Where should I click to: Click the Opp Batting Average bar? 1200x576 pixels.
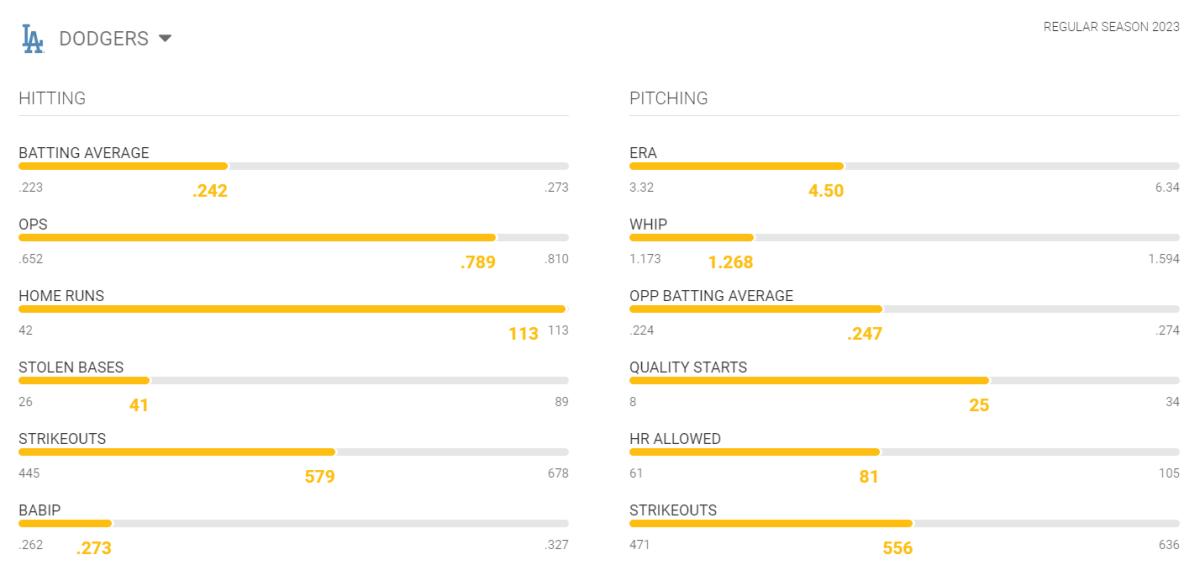click(904, 309)
